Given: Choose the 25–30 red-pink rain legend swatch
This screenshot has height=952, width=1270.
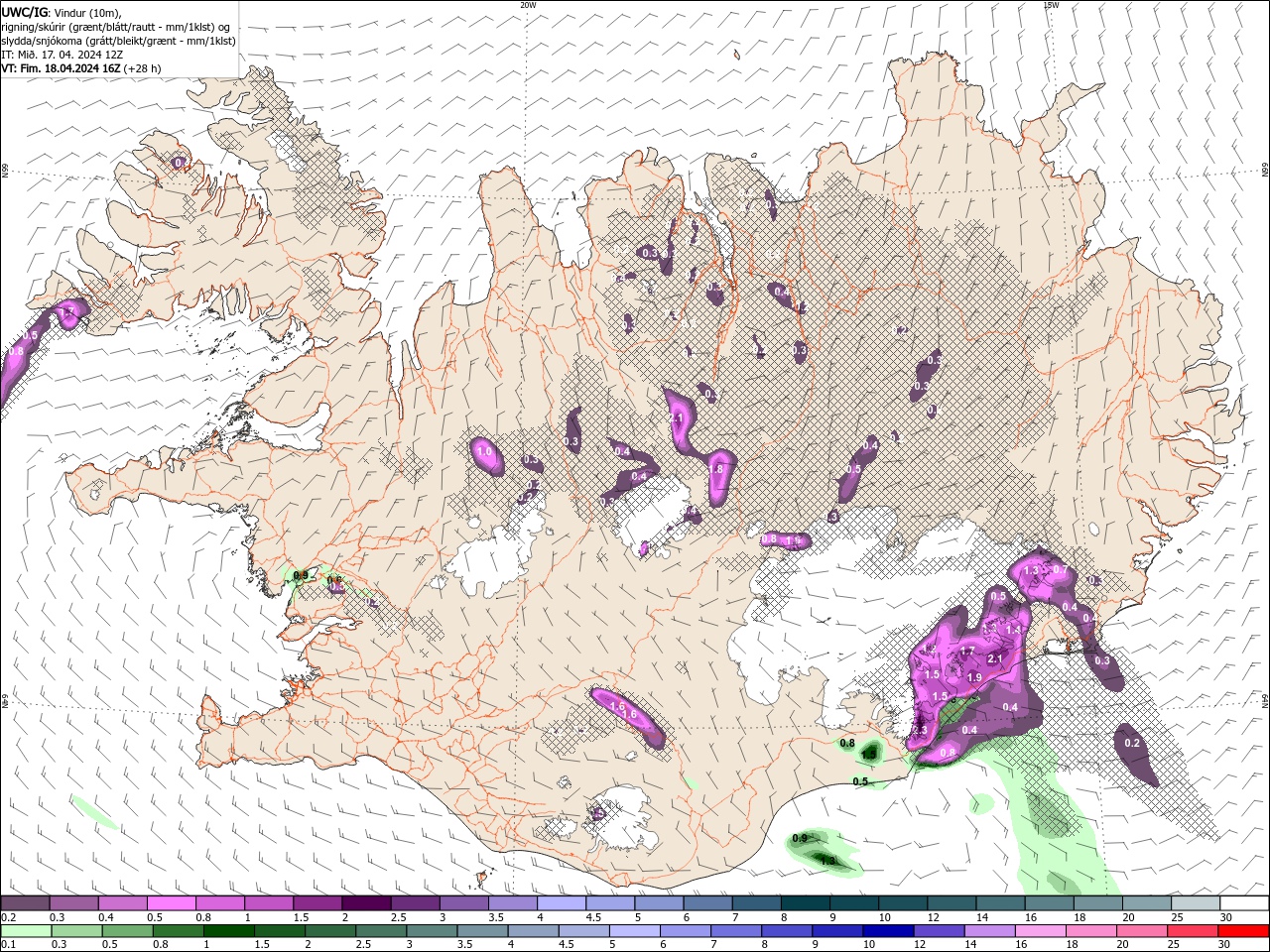Looking at the screenshot, I should pos(1193,931).
